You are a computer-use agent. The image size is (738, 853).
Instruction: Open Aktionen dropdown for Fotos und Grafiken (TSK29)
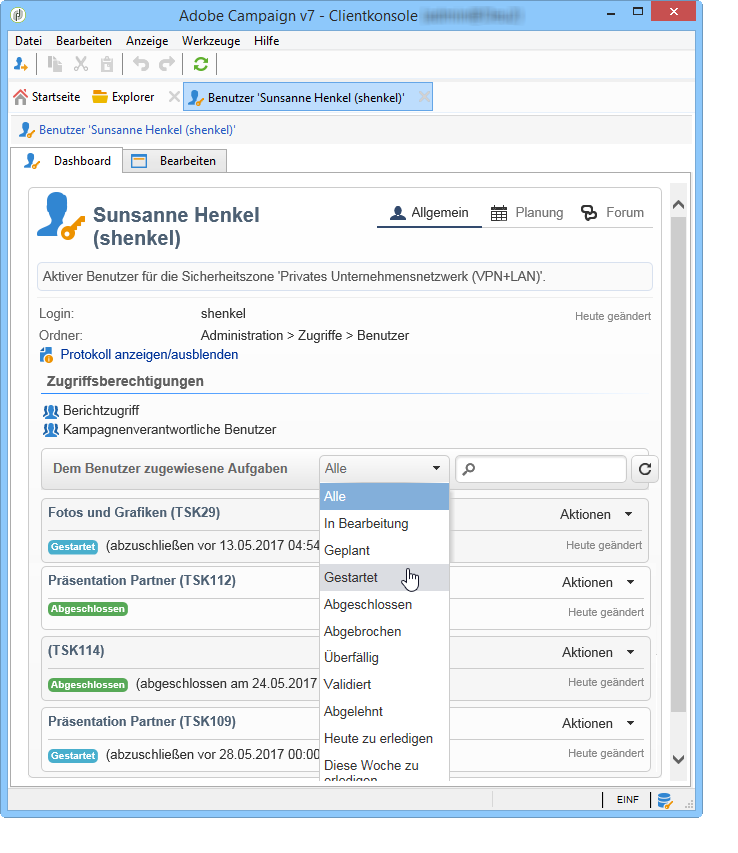(x=597, y=515)
